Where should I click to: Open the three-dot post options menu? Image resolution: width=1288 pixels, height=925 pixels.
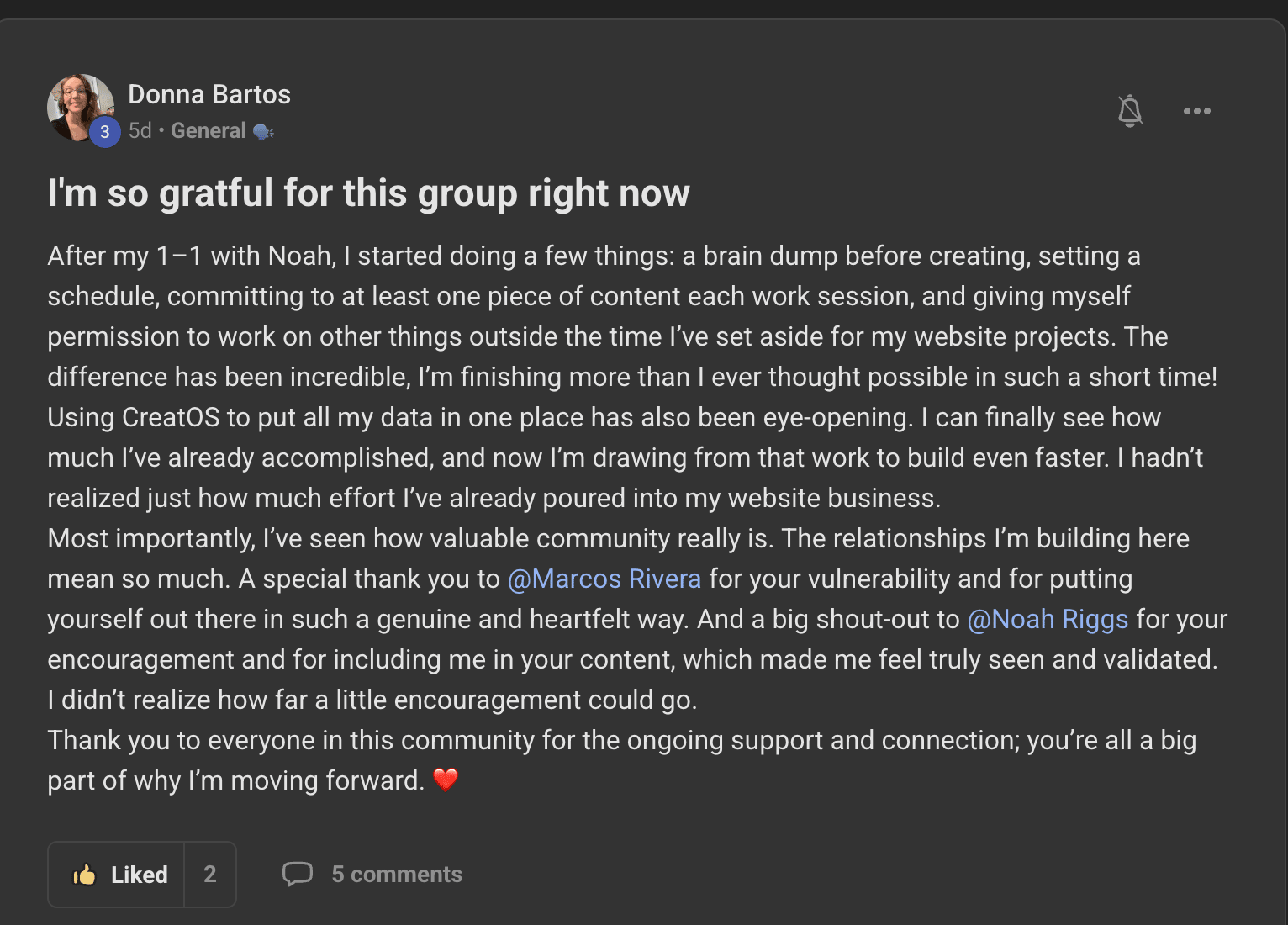1196,111
